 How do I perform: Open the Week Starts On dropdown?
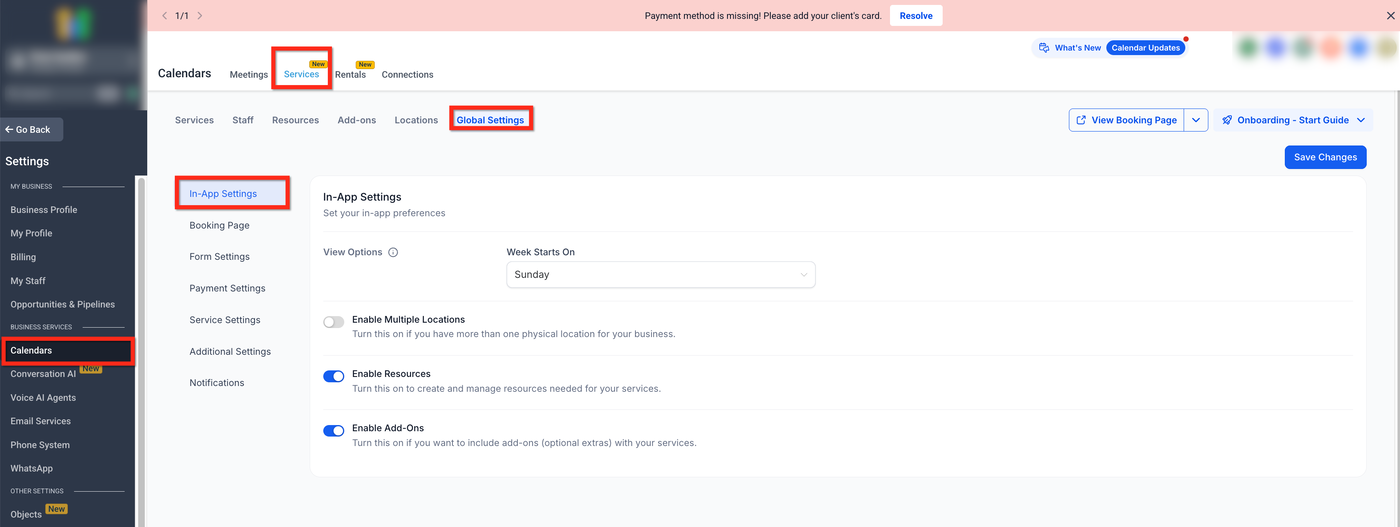pos(660,275)
